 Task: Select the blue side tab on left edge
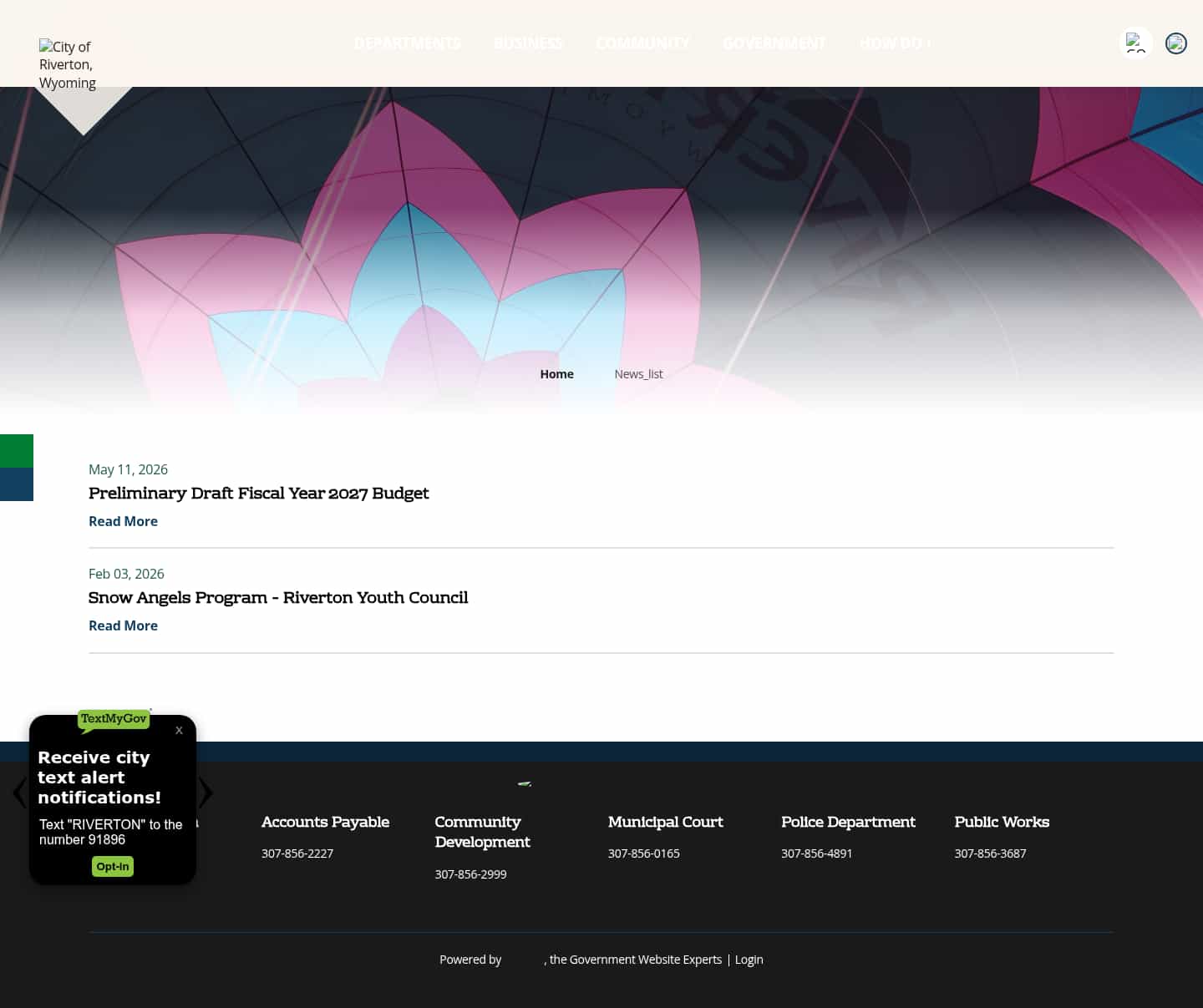pos(17,484)
